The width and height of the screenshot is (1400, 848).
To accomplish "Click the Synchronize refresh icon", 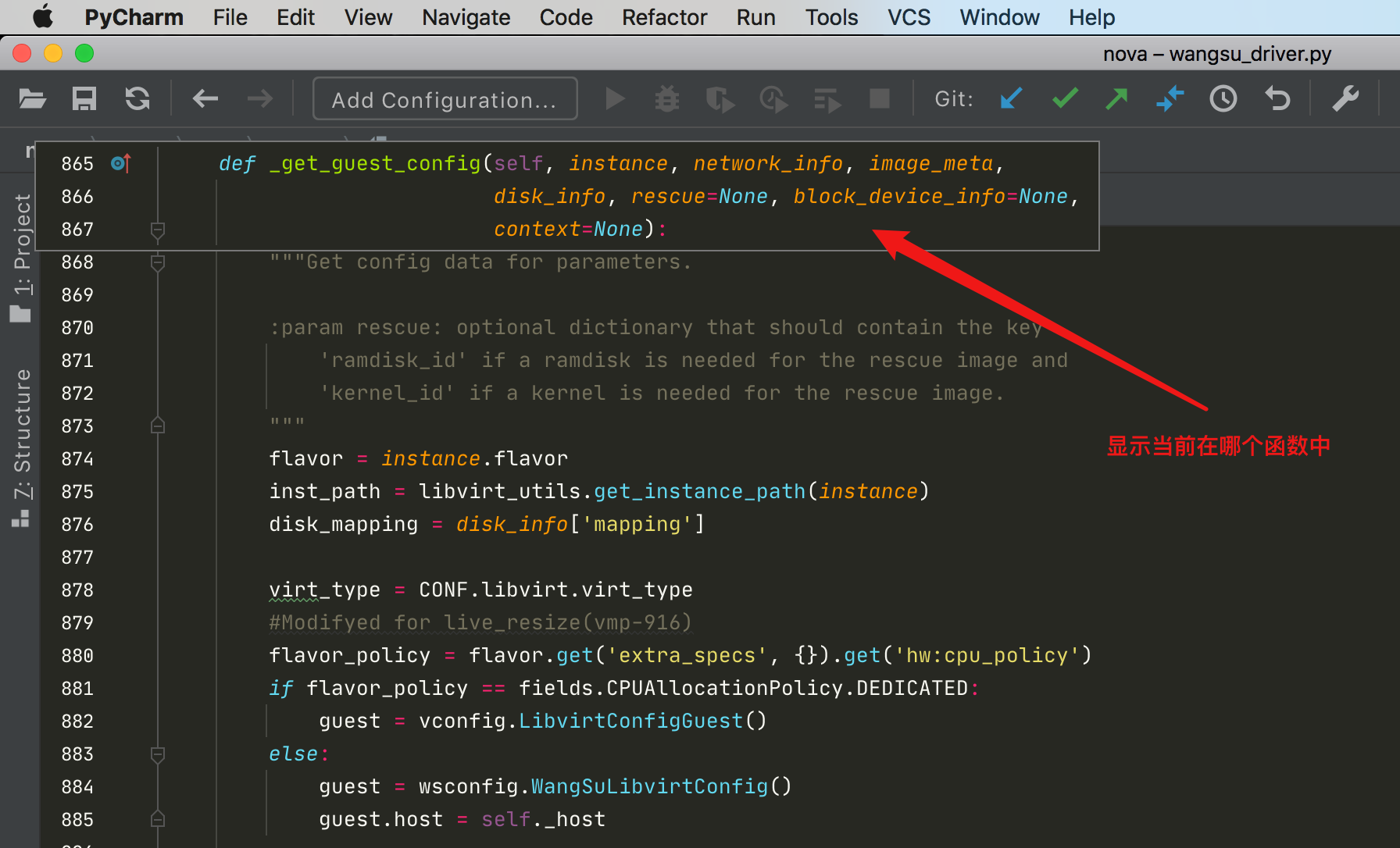I will click(137, 99).
